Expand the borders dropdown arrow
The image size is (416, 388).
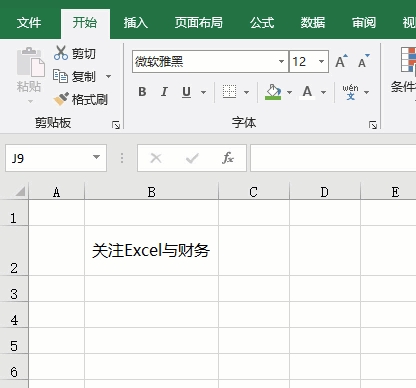246,92
